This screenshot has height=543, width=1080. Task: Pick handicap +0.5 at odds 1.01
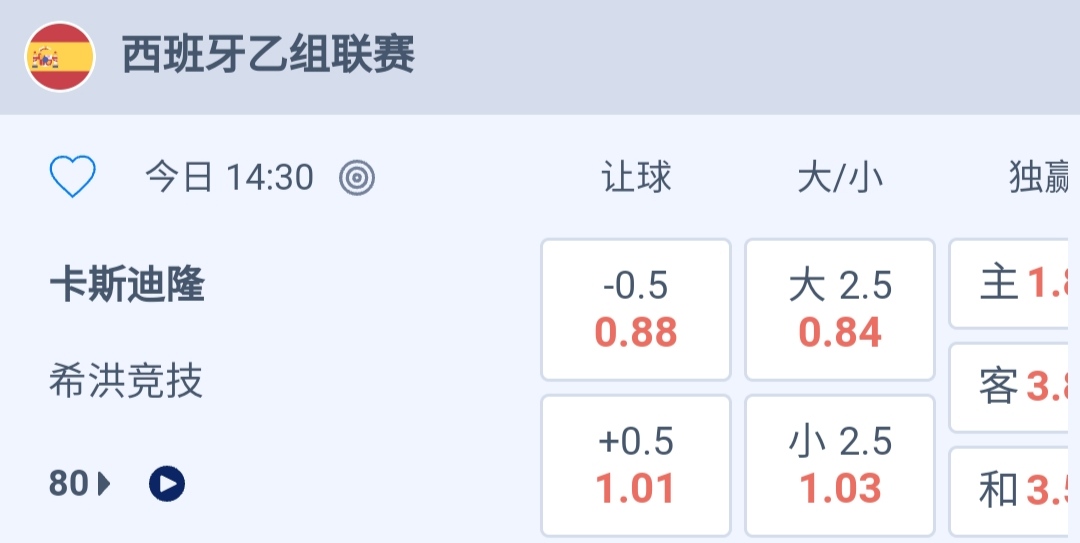[636, 466]
